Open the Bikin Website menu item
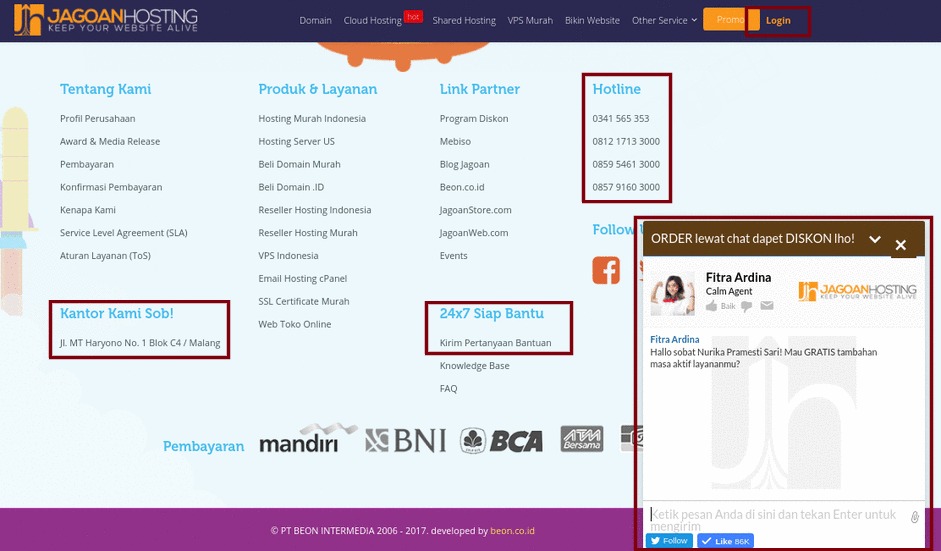 (592, 20)
